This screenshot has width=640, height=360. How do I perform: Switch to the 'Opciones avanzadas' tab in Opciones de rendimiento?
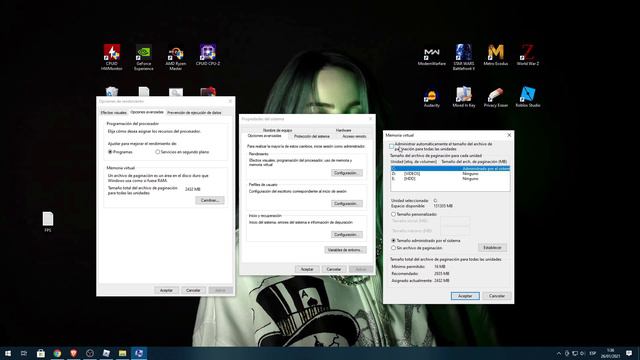tap(147, 112)
